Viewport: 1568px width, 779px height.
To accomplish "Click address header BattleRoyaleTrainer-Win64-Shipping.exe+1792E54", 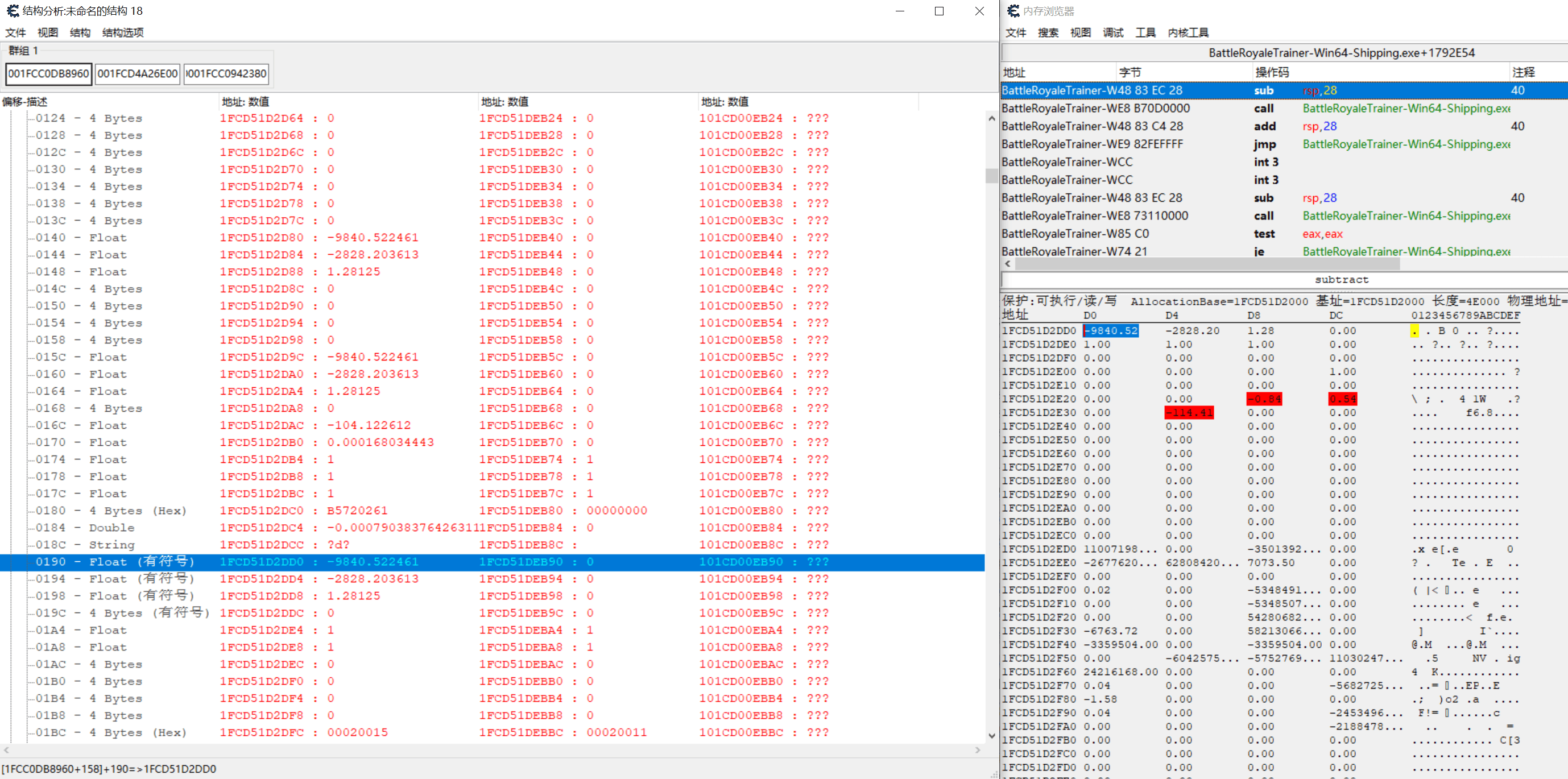I will [1342, 53].
